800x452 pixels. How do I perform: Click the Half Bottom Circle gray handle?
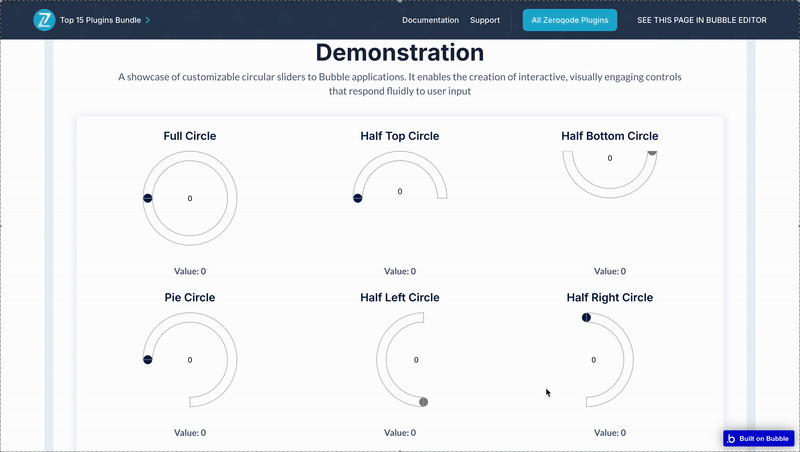coord(652,152)
